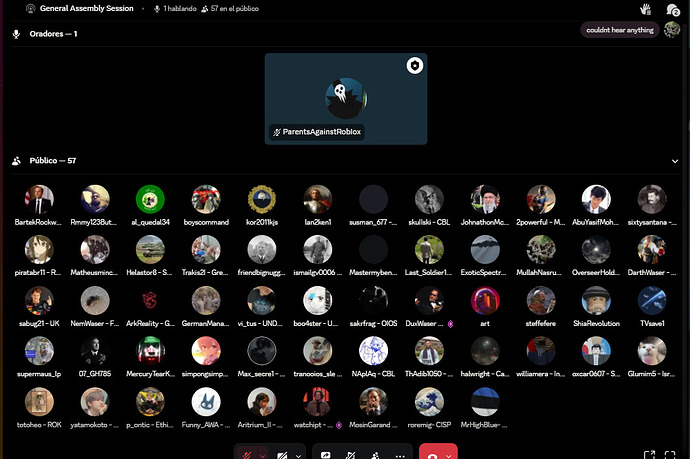Click the chat sender avatar beside 'couldnt hear anything'
This screenshot has width=690, height=459.
pos(672,30)
